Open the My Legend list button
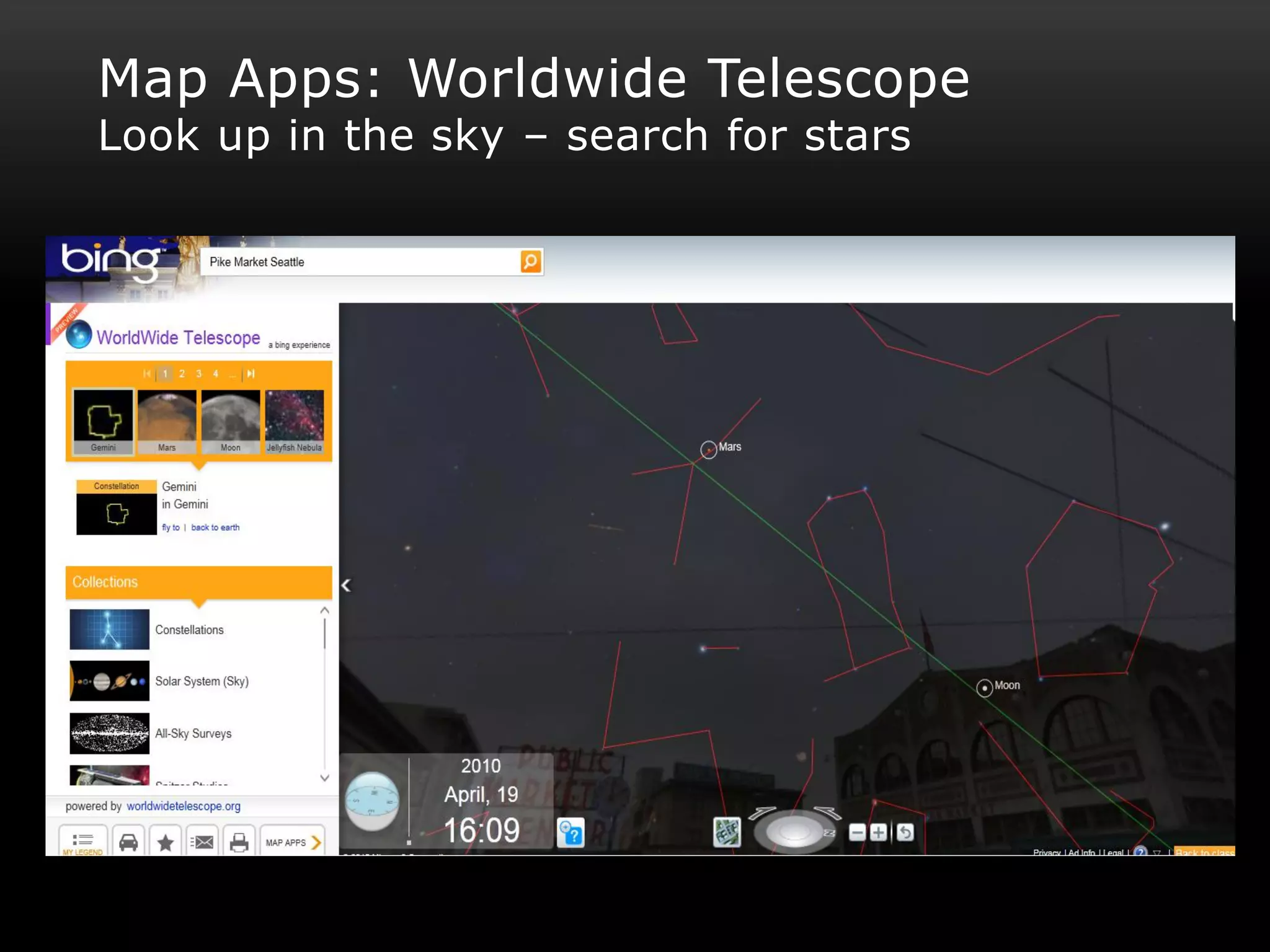This screenshot has width=1270, height=952. click(83, 840)
